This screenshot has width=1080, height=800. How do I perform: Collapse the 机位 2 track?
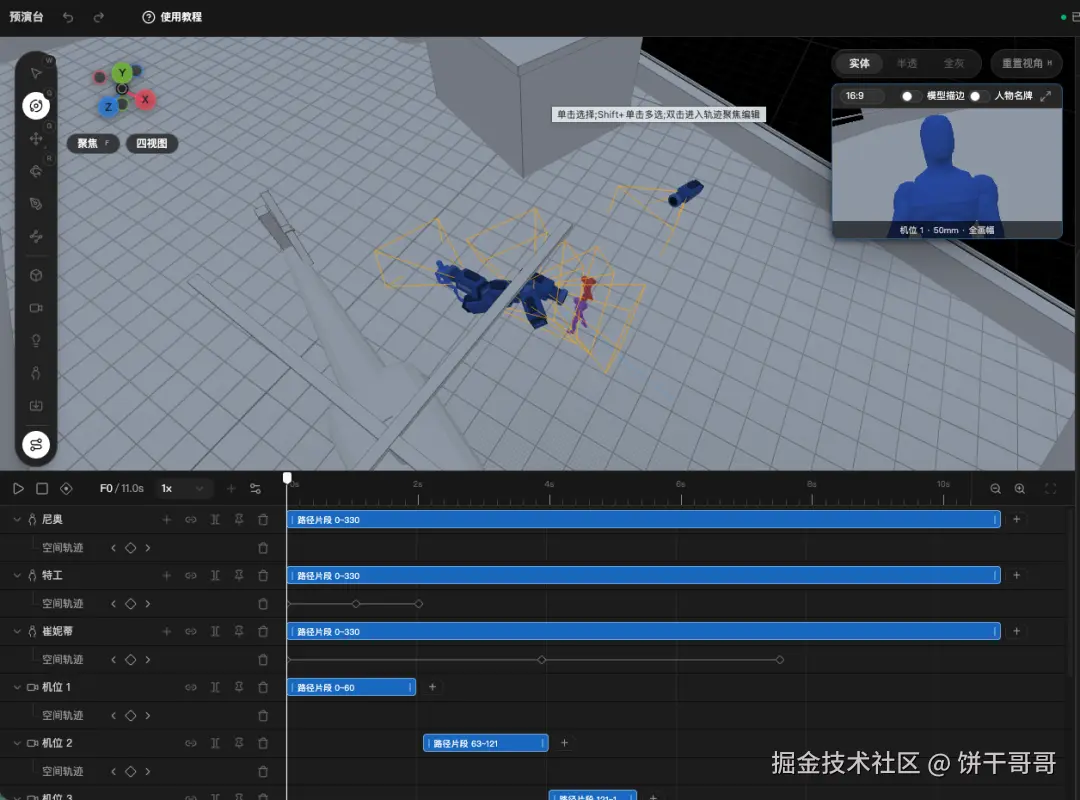[17, 743]
